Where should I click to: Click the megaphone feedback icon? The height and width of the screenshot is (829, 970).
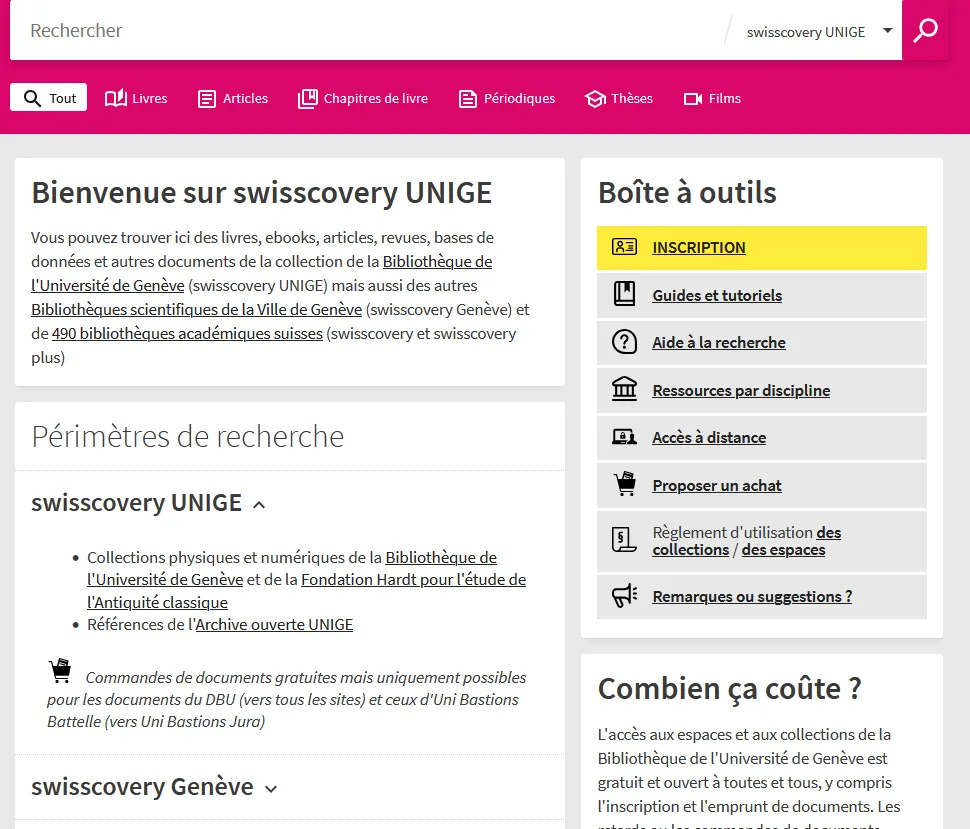point(624,595)
